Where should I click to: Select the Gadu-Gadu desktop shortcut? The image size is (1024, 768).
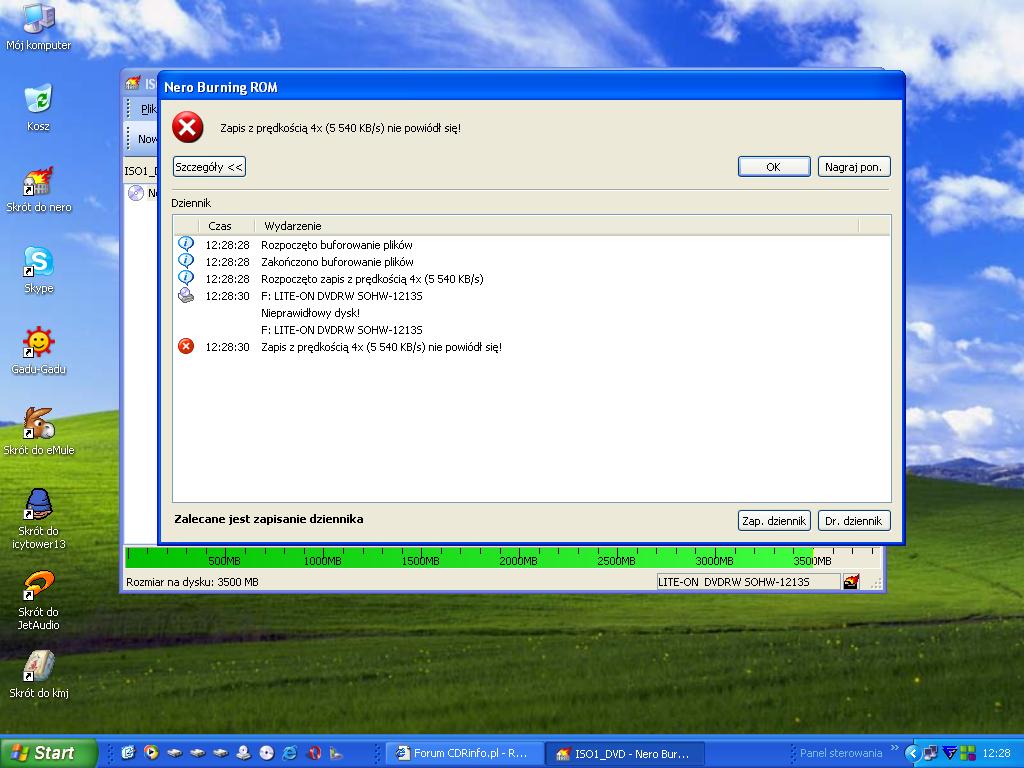39,351
